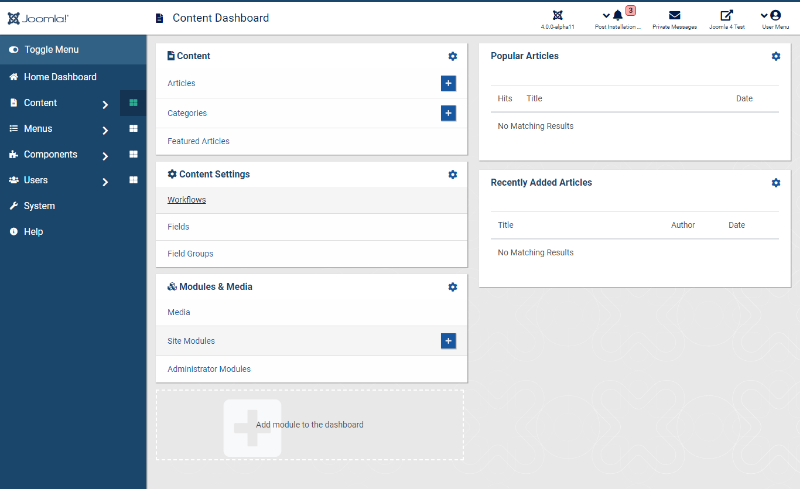Click the Author column header in Recently Added Articles
This screenshot has height=489, width=800.
click(683, 225)
